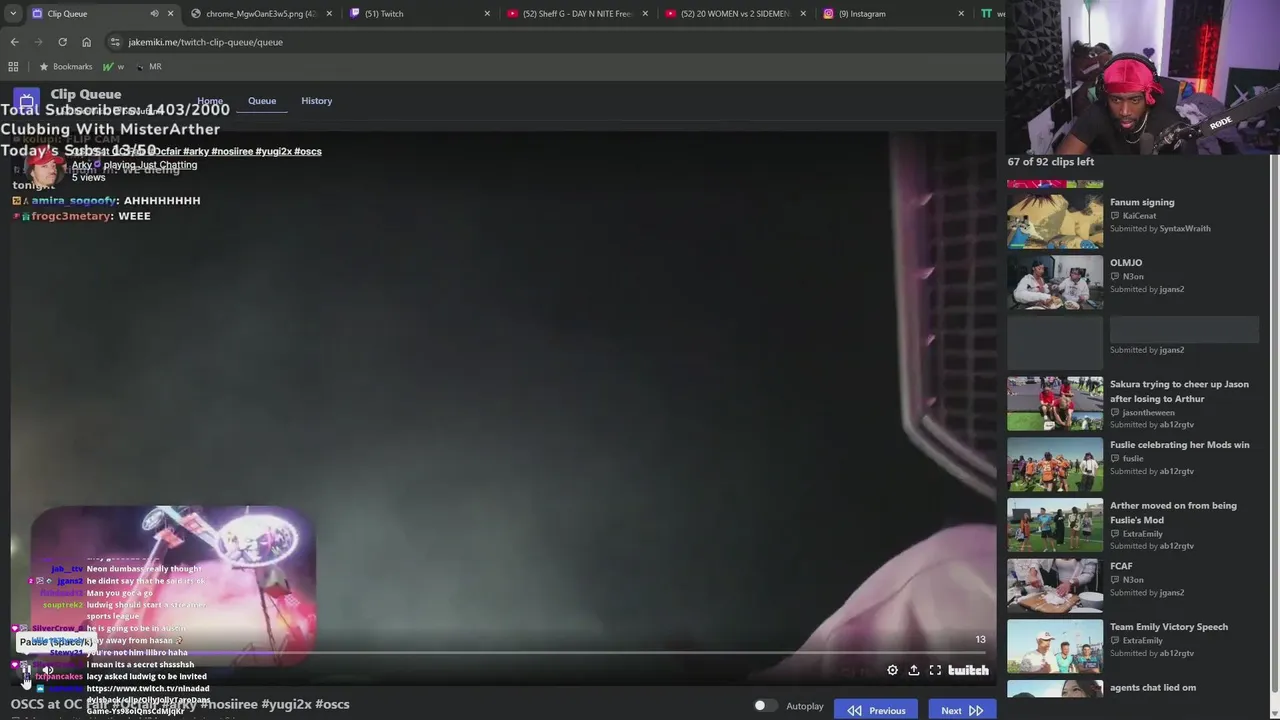
Task: Open the Chrome apps grid icon
Action: 13,67
